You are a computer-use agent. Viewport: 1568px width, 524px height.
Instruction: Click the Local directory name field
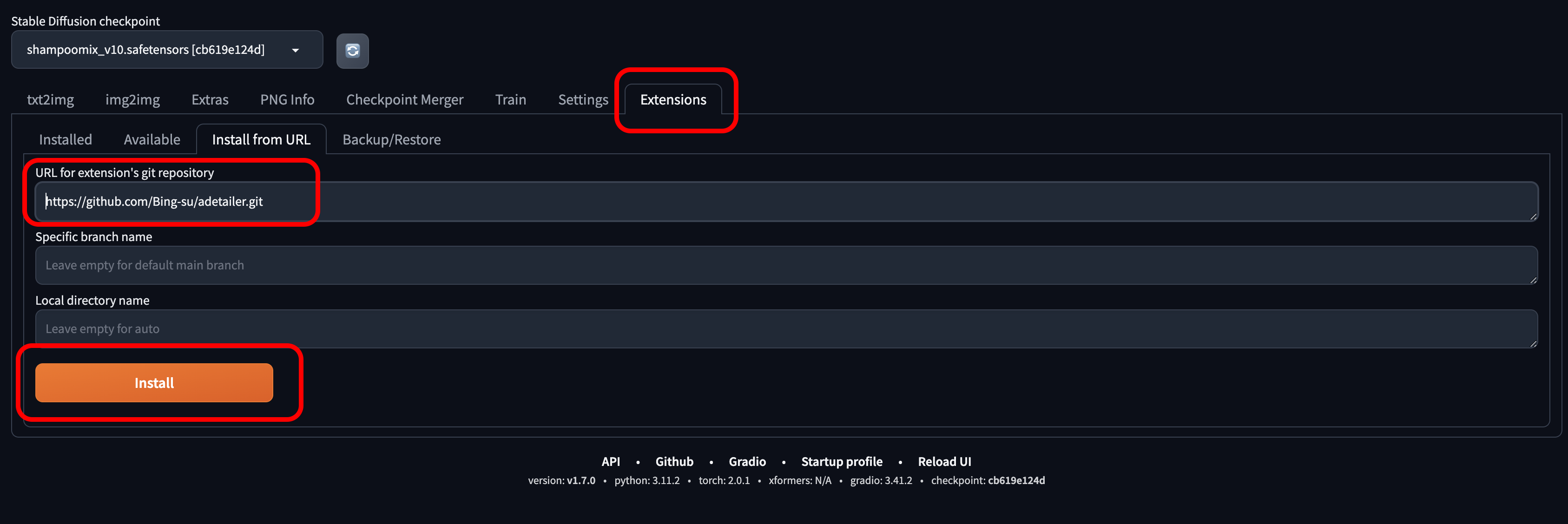pos(785,328)
